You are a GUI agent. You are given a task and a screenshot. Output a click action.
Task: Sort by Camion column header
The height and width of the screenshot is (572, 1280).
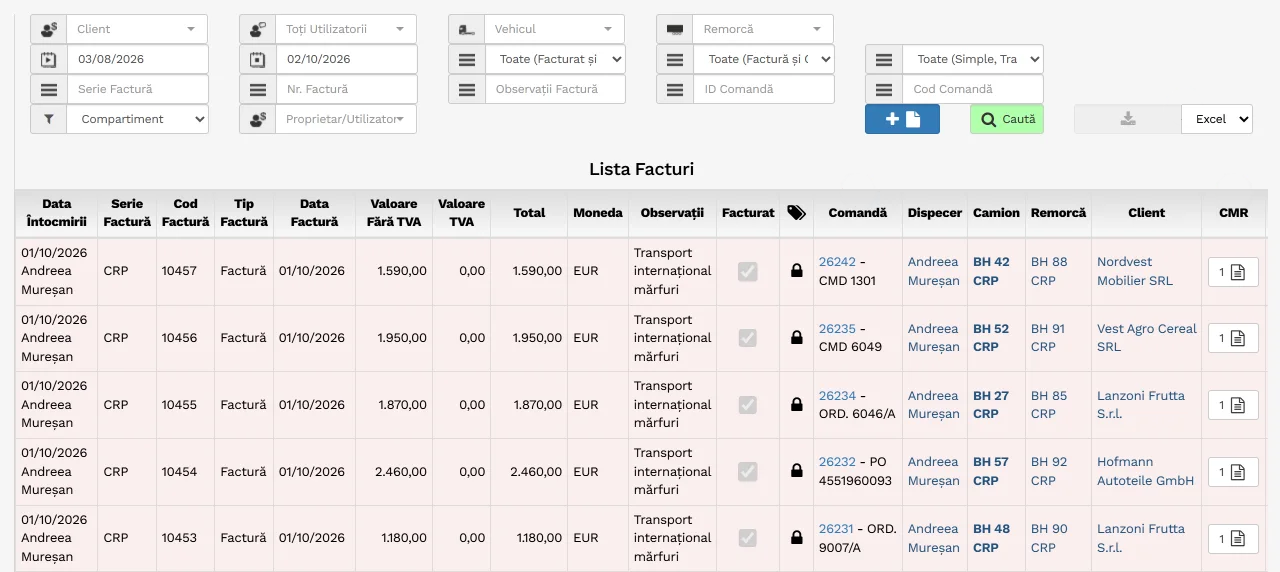[996, 212]
